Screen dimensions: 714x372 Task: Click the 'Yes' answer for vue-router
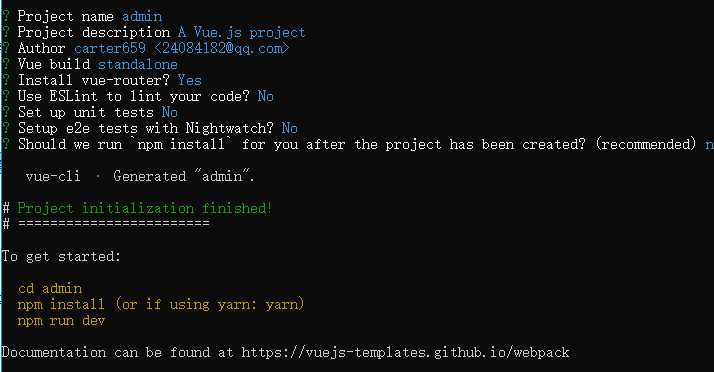coord(189,80)
